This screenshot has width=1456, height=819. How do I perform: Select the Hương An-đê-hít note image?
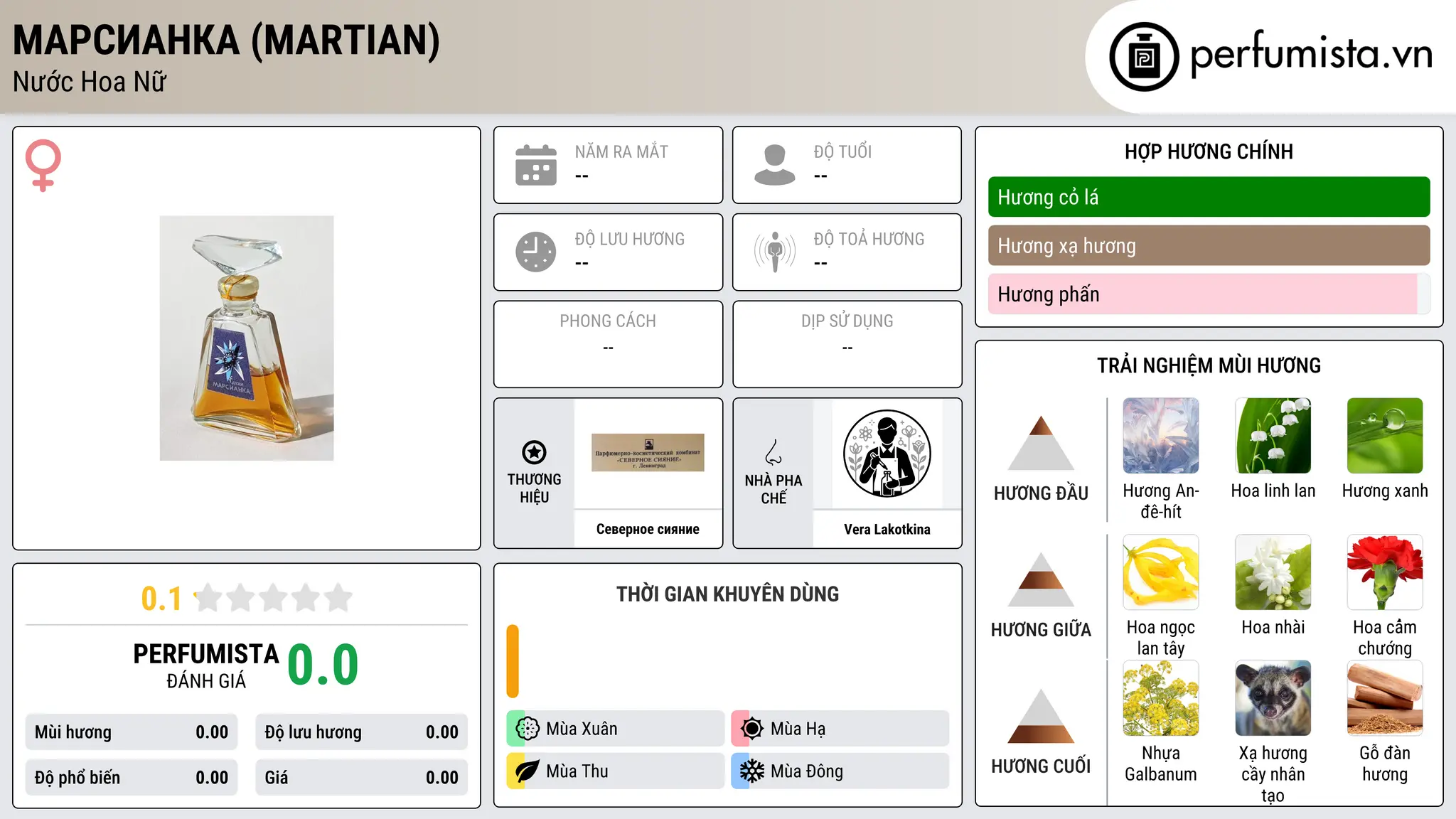(x=1161, y=436)
